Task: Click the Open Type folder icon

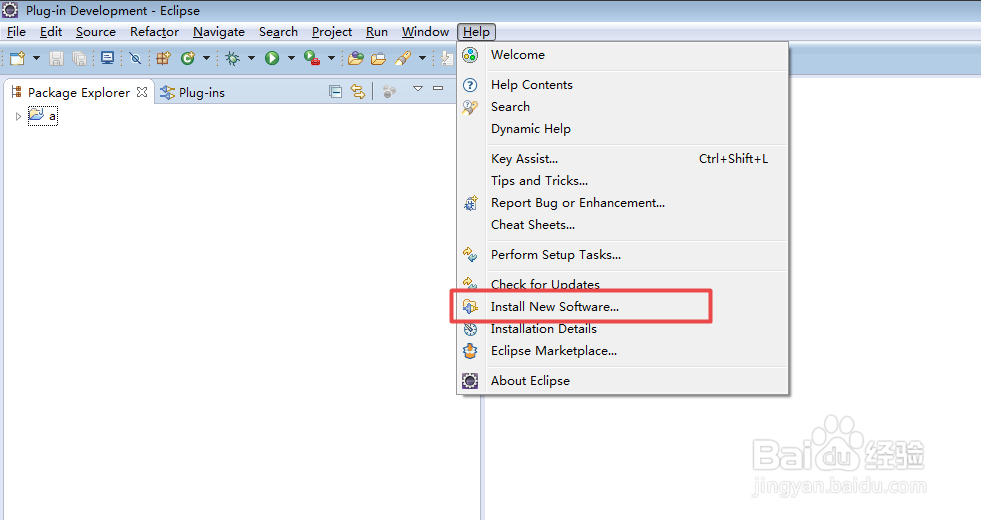Action: (x=356, y=58)
